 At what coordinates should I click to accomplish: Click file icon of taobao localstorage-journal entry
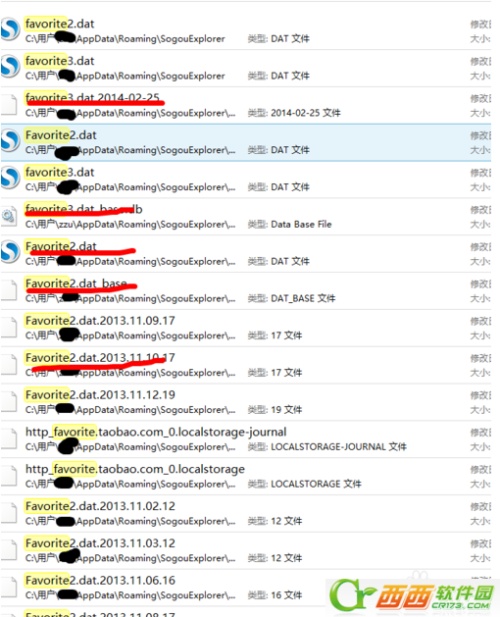pyautogui.click(x=9, y=439)
